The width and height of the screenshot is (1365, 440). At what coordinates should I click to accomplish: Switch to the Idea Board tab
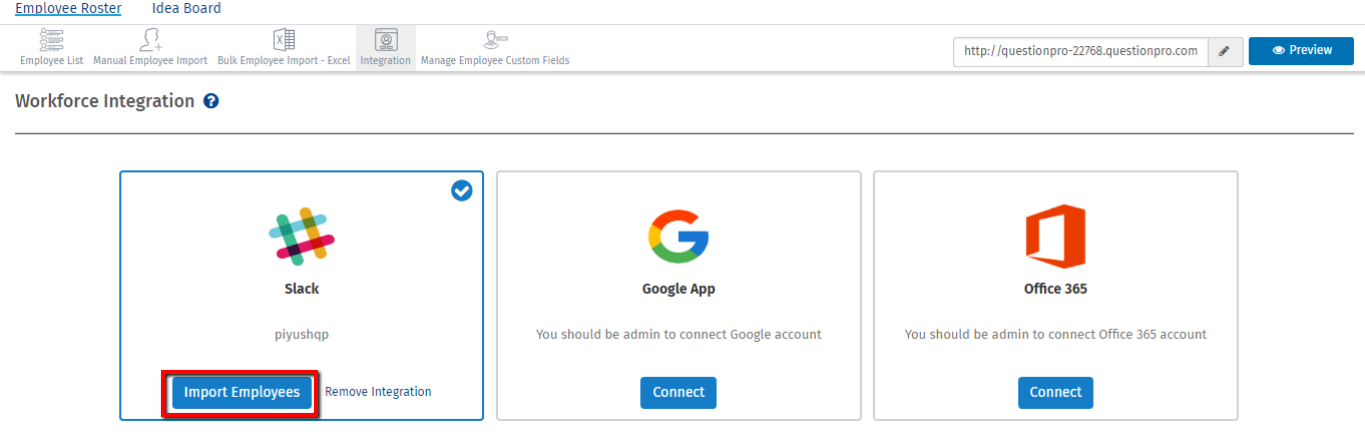(186, 9)
